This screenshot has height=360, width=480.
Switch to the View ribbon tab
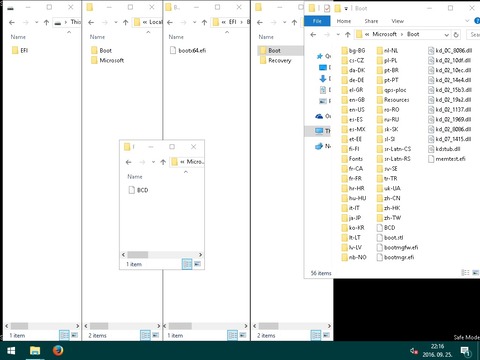[x=397, y=21]
